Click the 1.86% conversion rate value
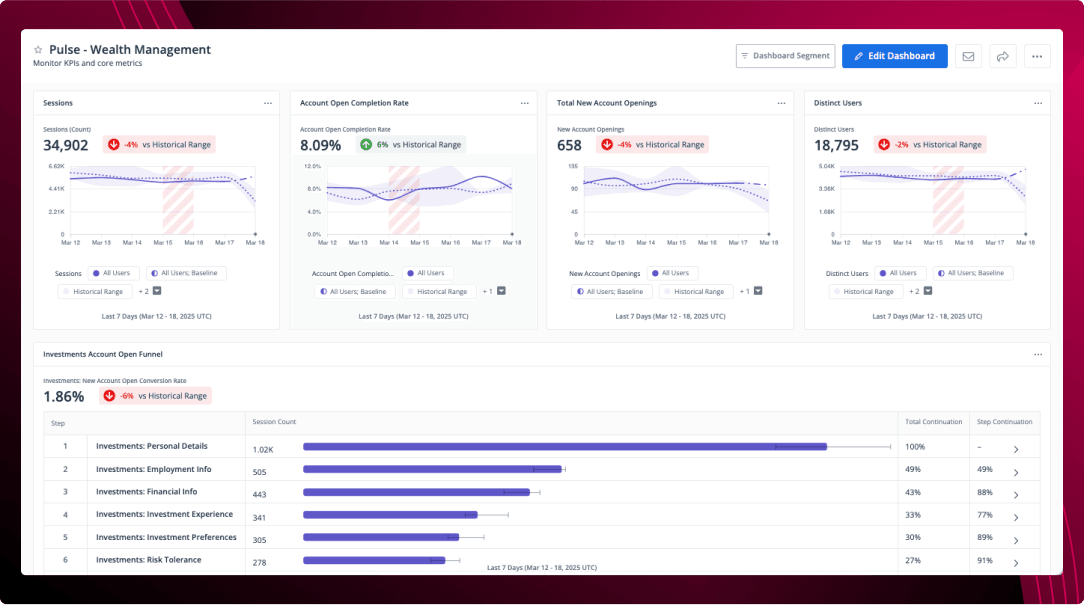The image size is (1084, 605). coord(62,396)
